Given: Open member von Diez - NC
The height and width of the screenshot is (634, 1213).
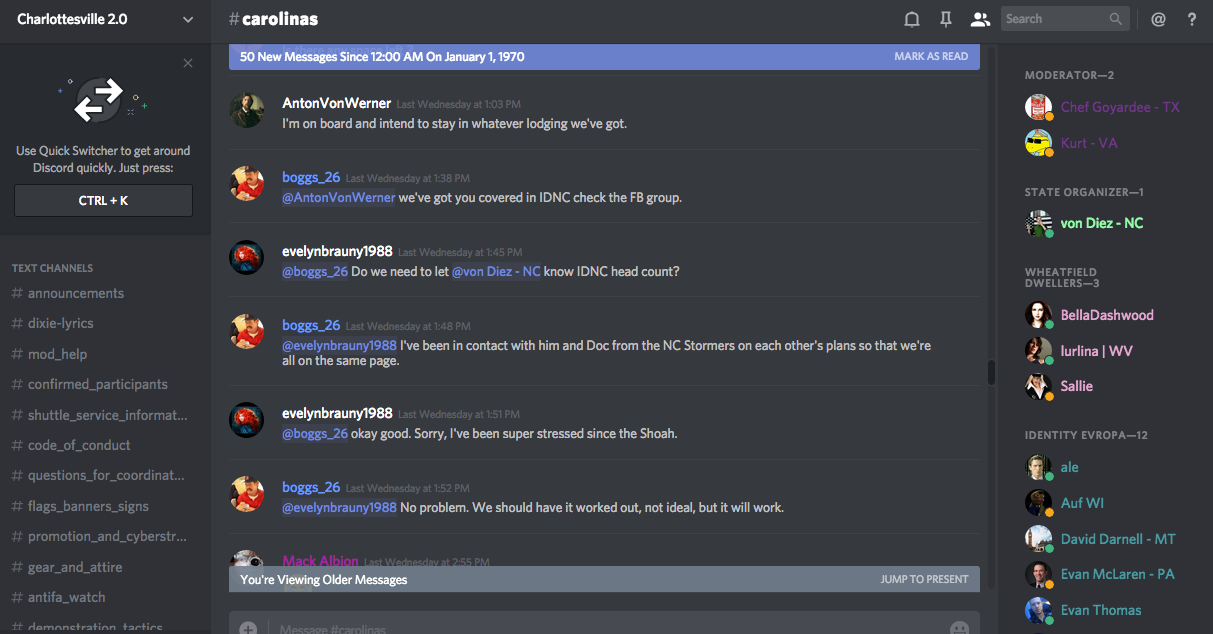Looking at the screenshot, I should pos(1101,223).
